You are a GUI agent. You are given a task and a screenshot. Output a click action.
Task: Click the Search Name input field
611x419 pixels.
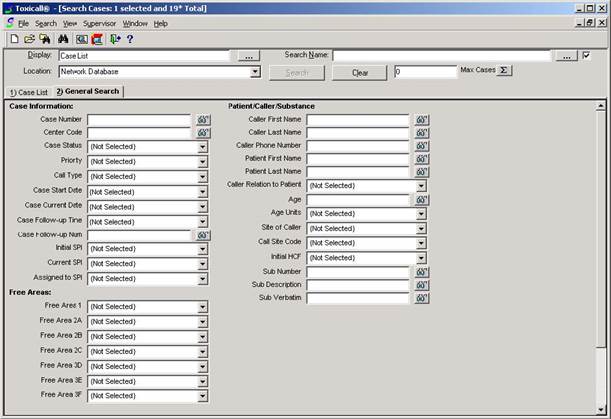tap(442, 56)
